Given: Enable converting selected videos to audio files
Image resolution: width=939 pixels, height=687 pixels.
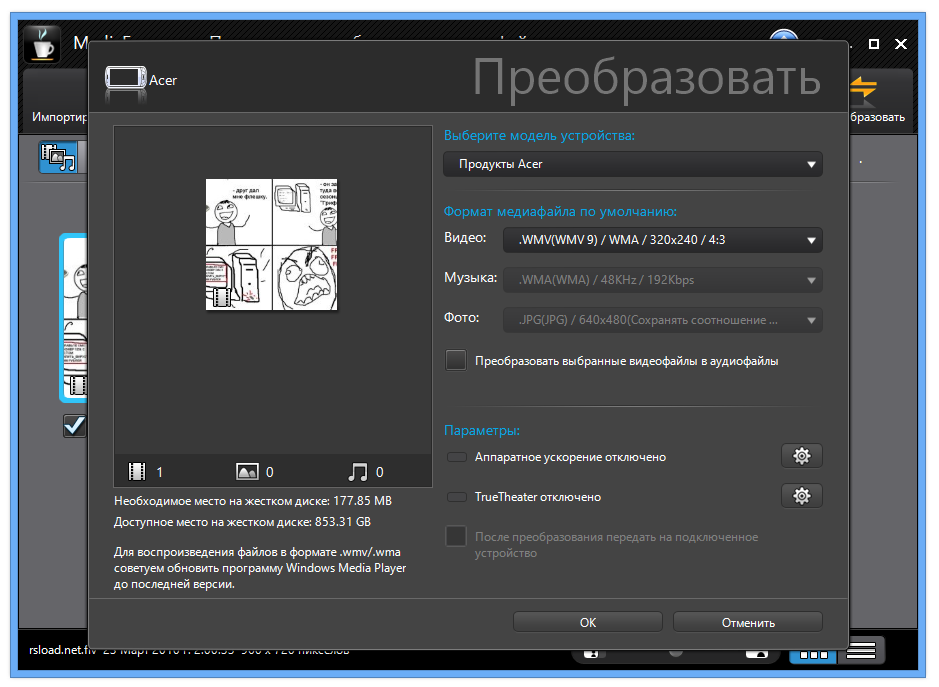Looking at the screenshot, I should [456, 361].
